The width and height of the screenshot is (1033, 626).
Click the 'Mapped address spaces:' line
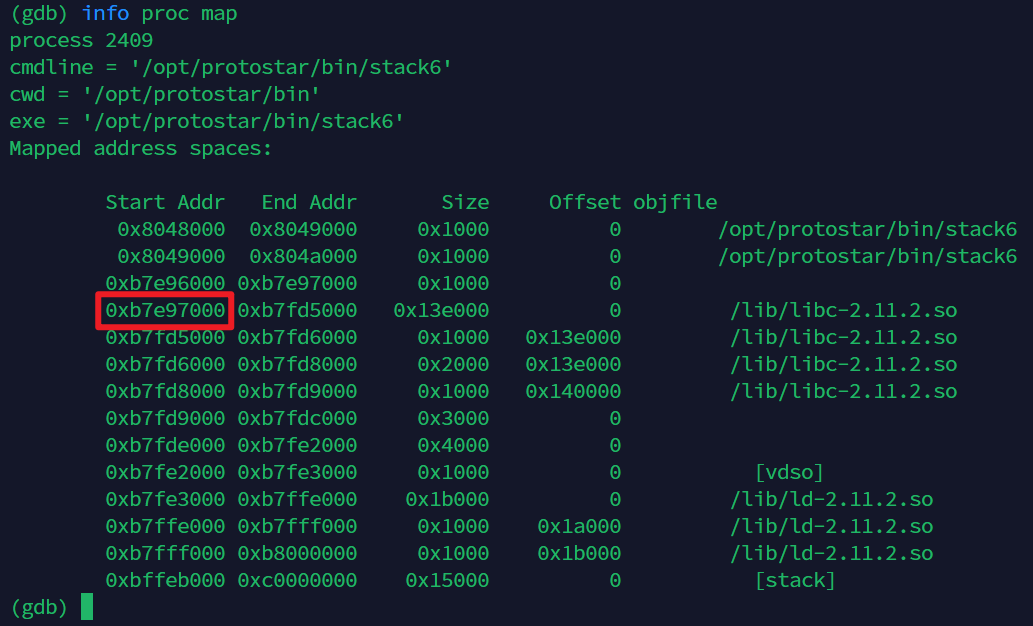[140, 148]
